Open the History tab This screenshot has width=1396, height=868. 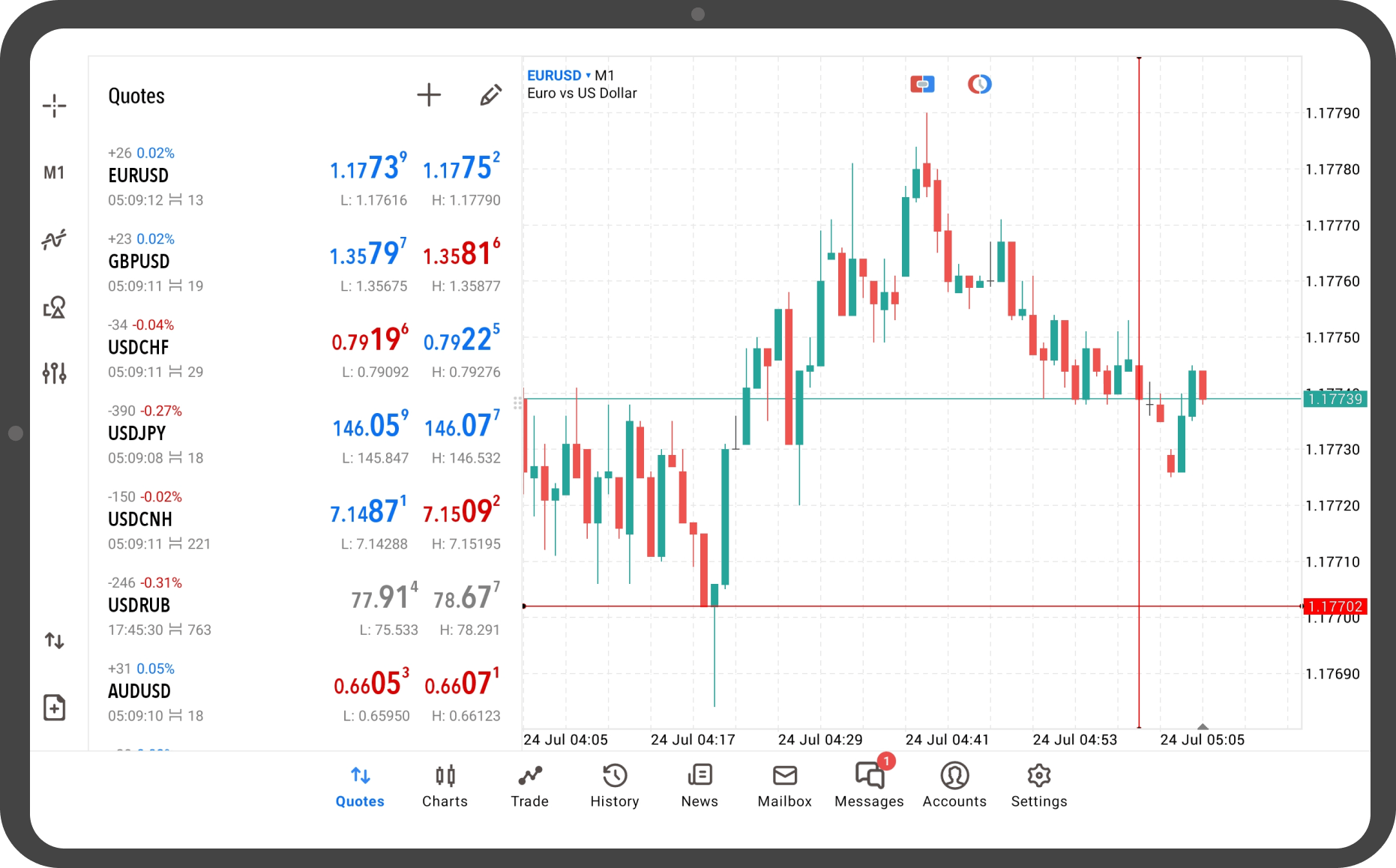(615, 786)
